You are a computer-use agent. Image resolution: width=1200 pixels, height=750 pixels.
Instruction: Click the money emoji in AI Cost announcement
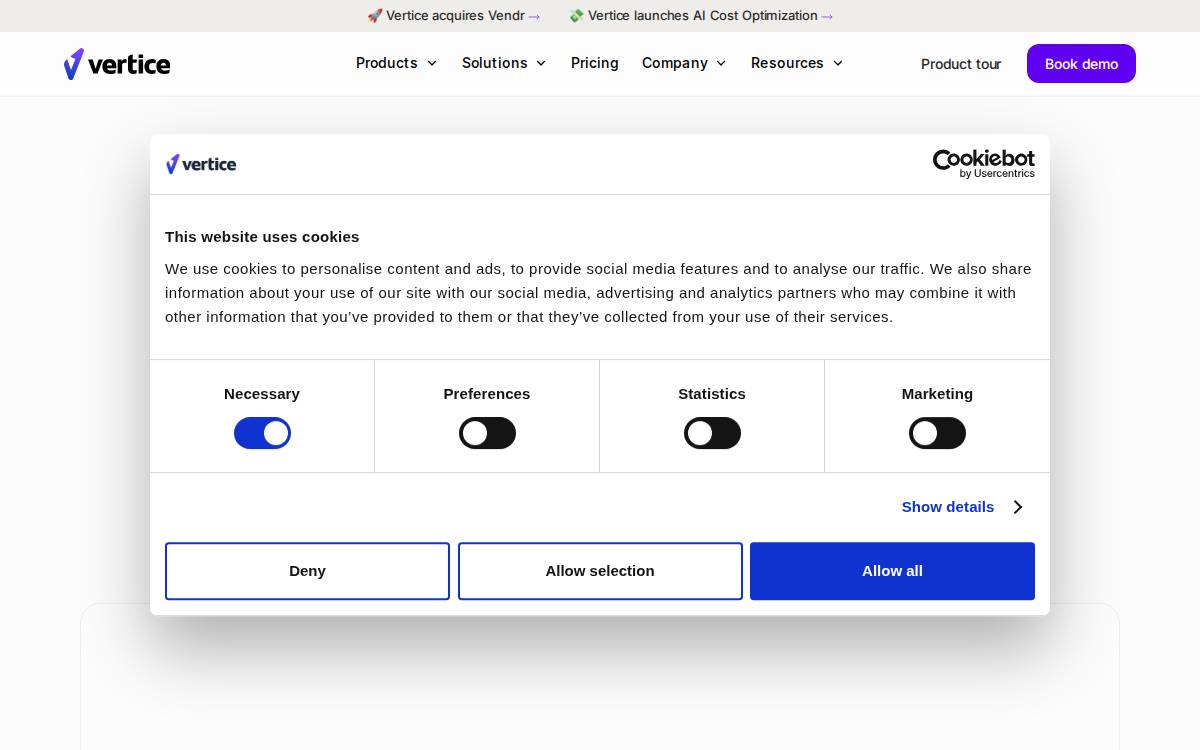click(x=576, y=16)
